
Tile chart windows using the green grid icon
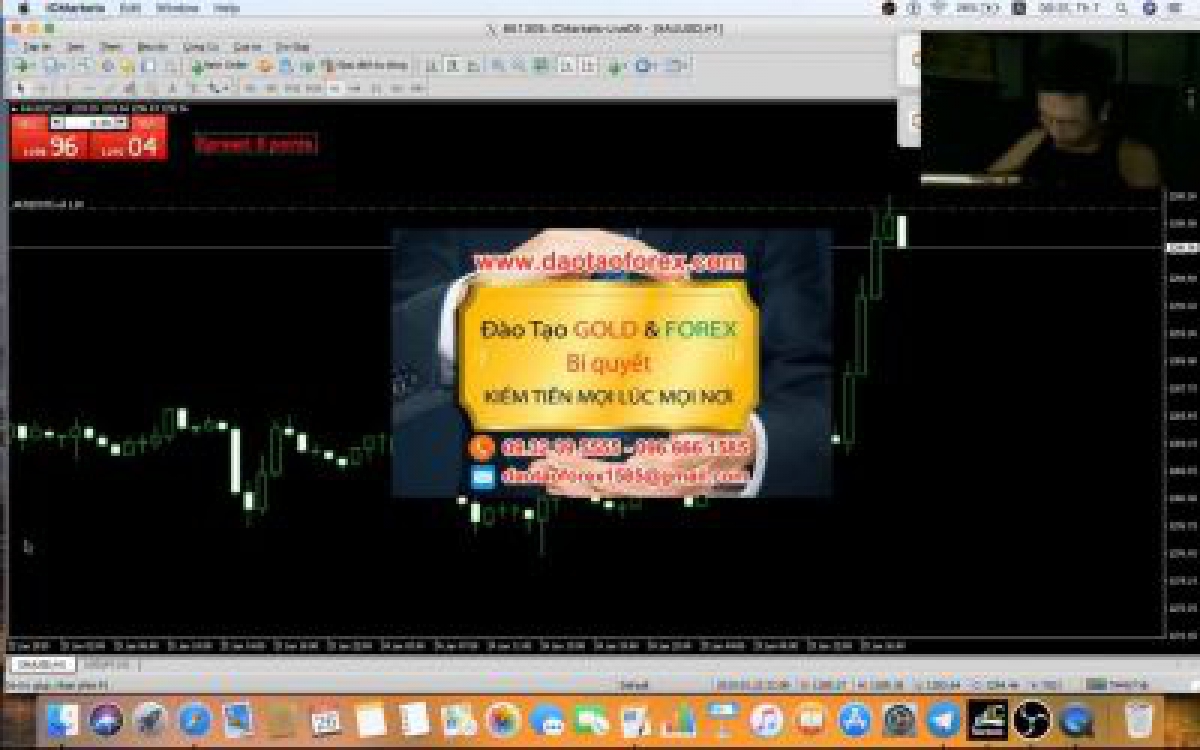coord(540,65)
